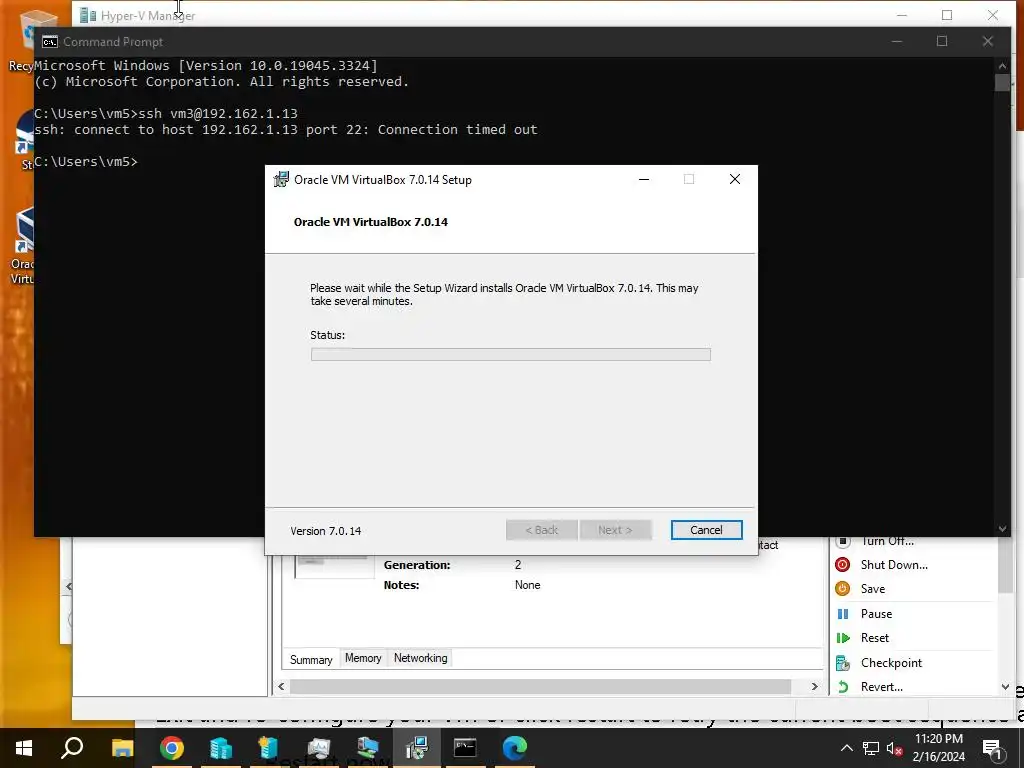The height and width of the screenshot is (768, 1024).
Task: Click the VirtualBox installer title bar icon
Action: point(281,180)
